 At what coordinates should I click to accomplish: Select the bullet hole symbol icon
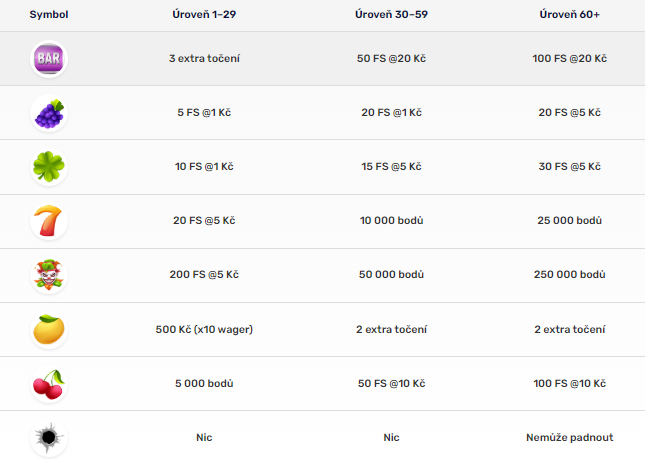coord(49,438)
